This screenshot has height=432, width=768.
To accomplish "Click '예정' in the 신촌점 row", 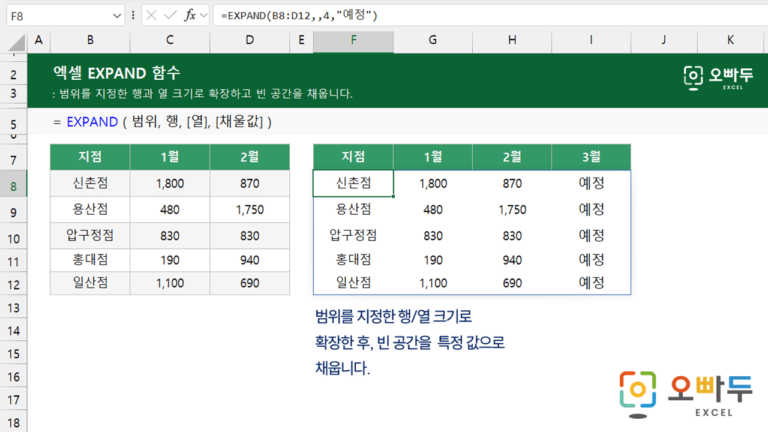I will [x=591, y=183].
